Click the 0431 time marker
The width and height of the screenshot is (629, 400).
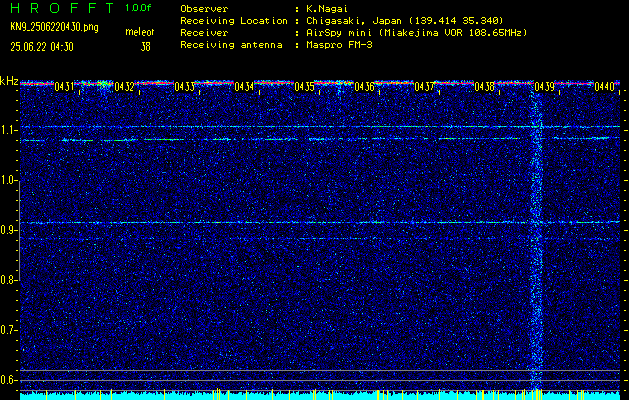64,87
